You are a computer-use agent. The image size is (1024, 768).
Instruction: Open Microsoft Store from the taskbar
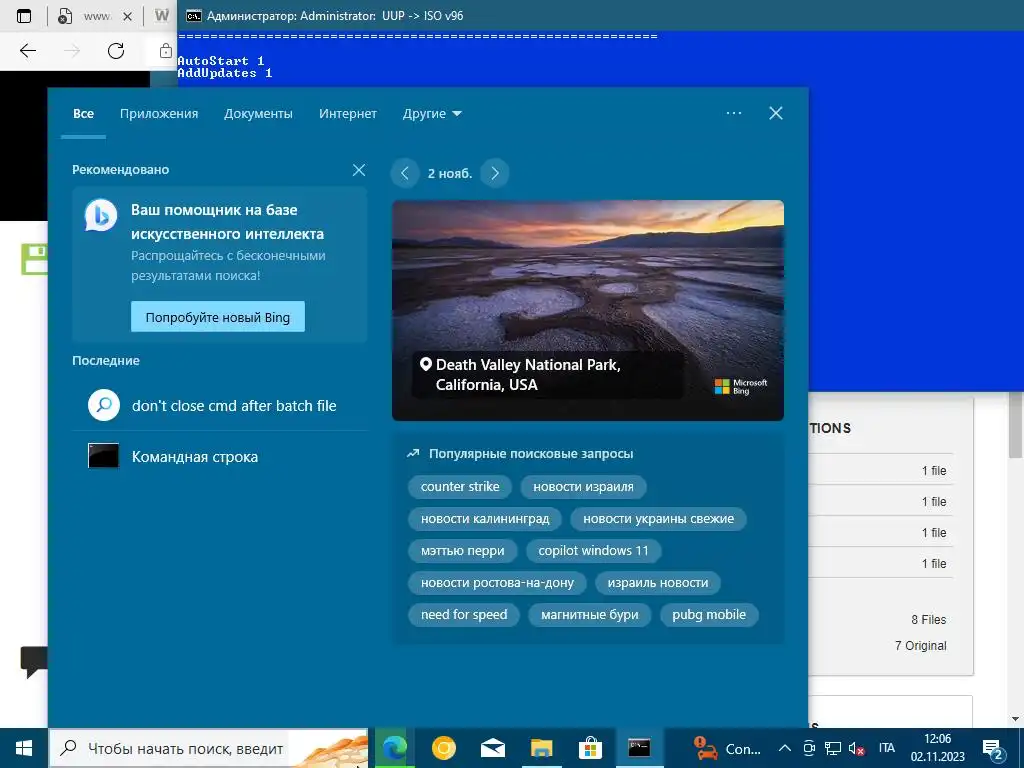point(590,748)
